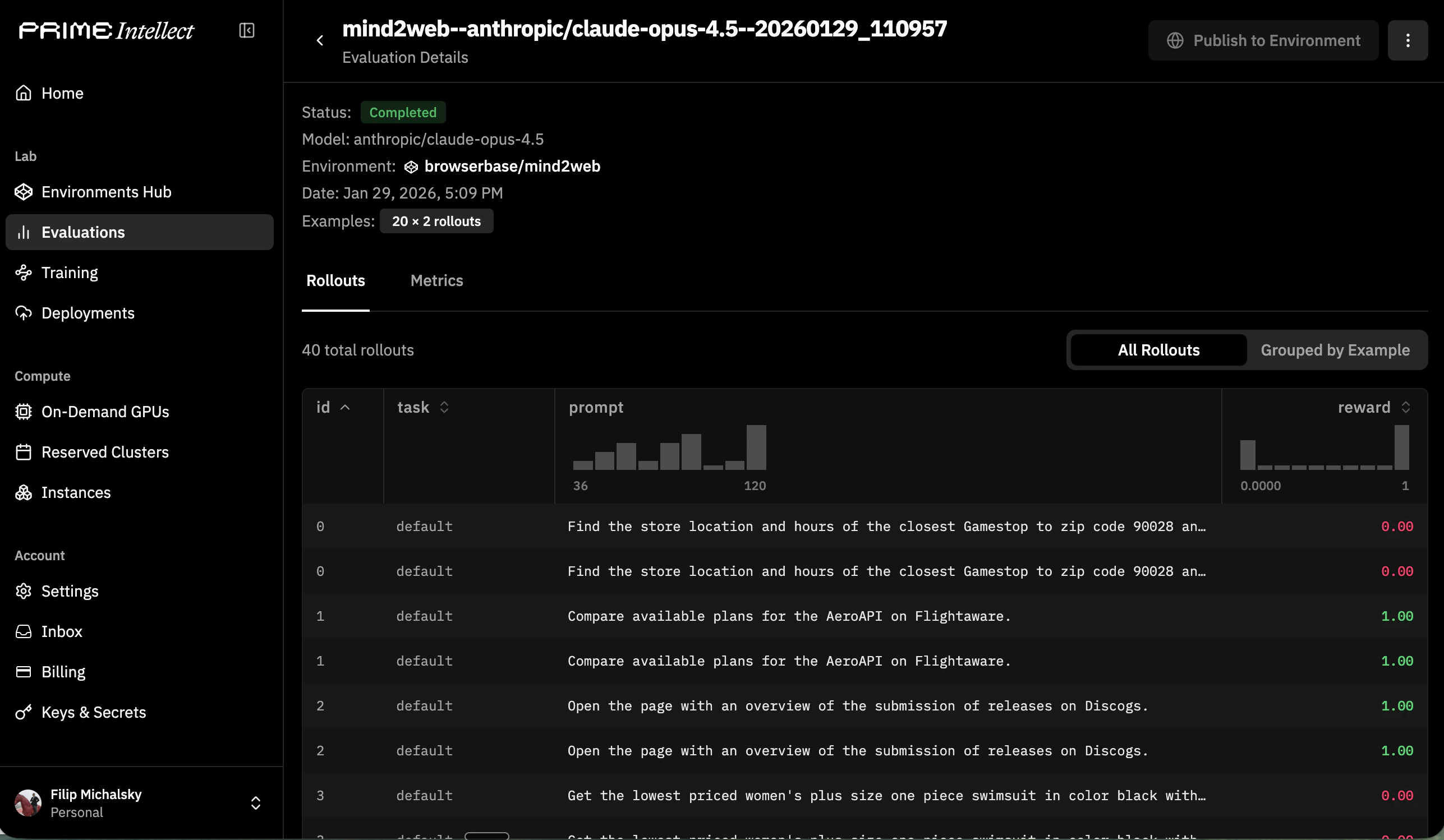Image resolution: width=1444 pixels, height=840 pixels.
Task: Open the Environments Hub from the sidebar
Action: [x=106, y=192]
